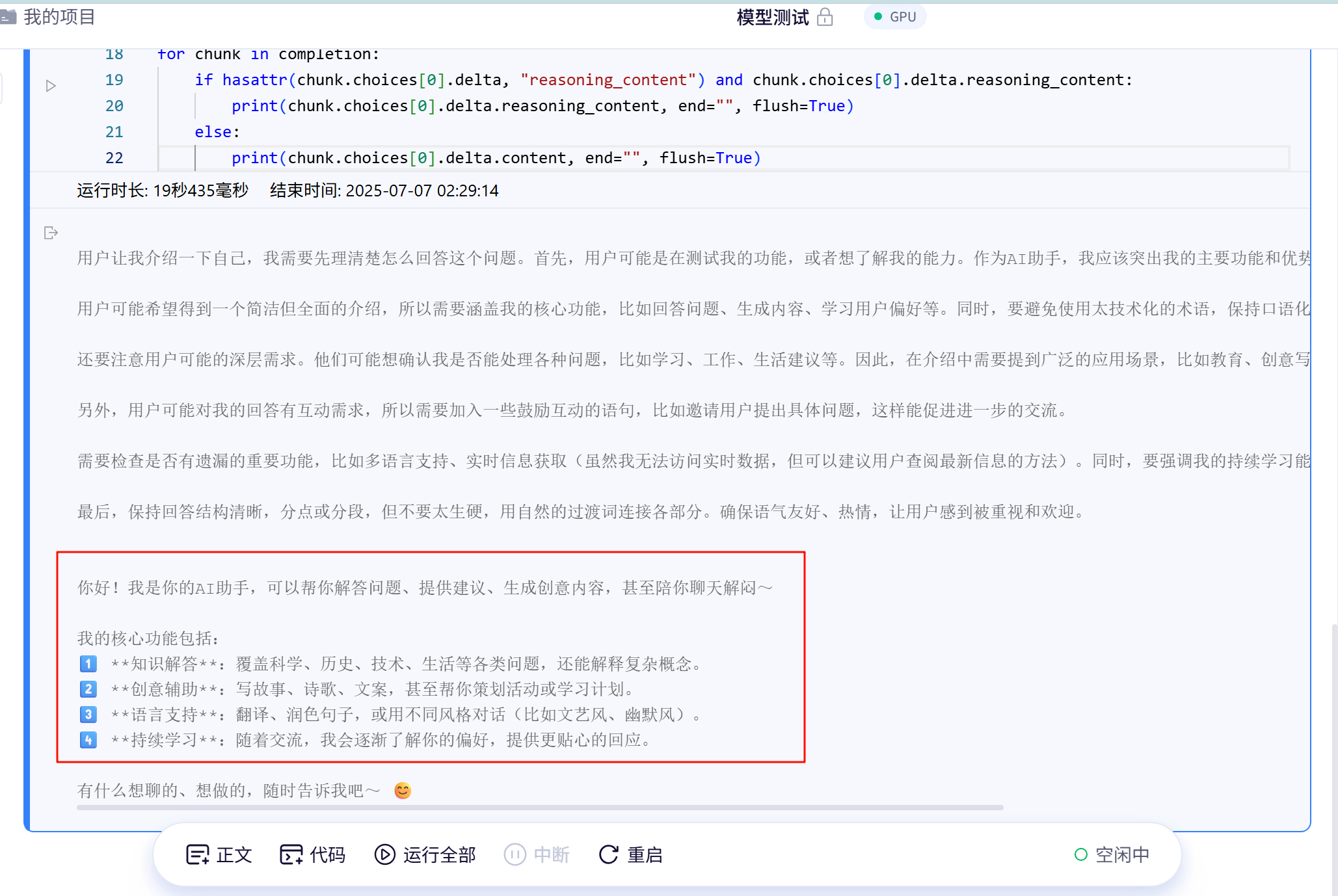Click the 知识解答 list item
The image size is (1338, 896).
coord(391,664)
